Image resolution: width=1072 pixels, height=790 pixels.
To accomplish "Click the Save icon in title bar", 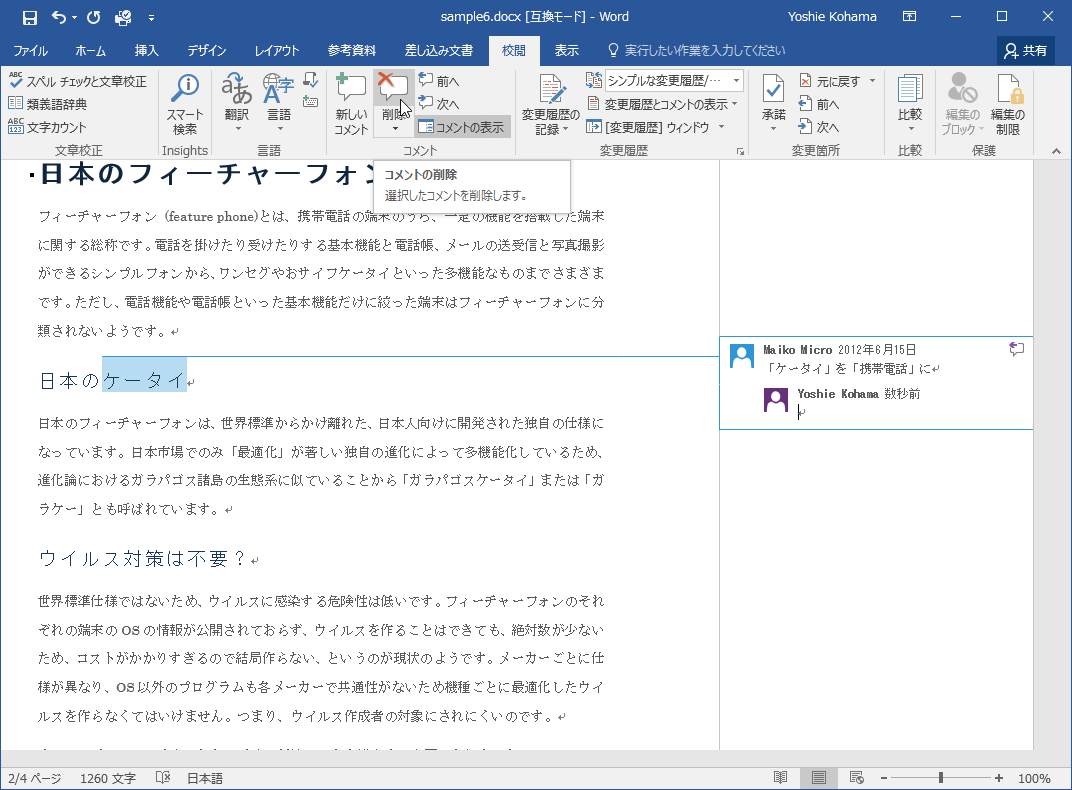I will coord(30,17).
